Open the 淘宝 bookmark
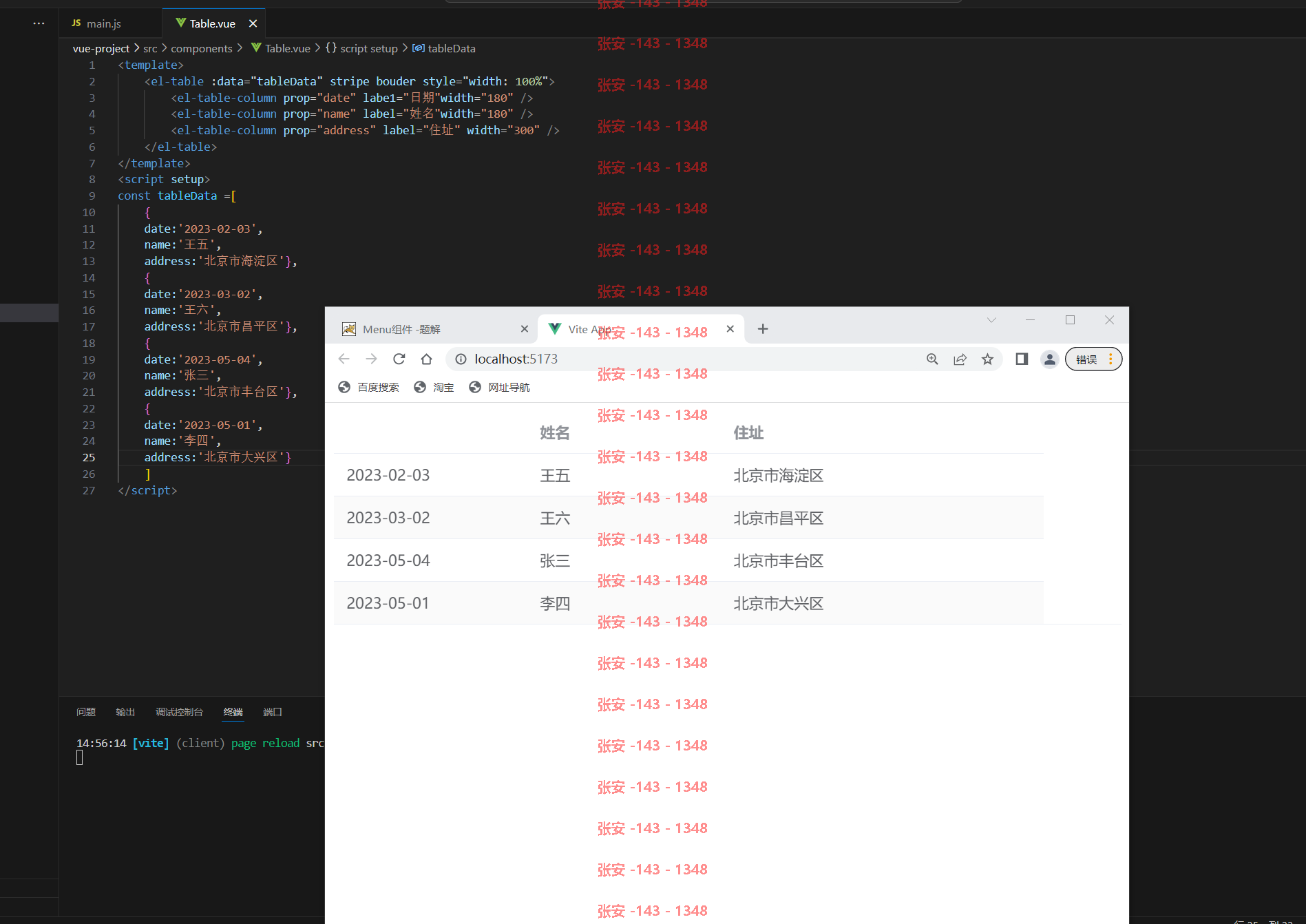Image resolution: width=1306 pixels, height=924 pixels. [434, 387]
